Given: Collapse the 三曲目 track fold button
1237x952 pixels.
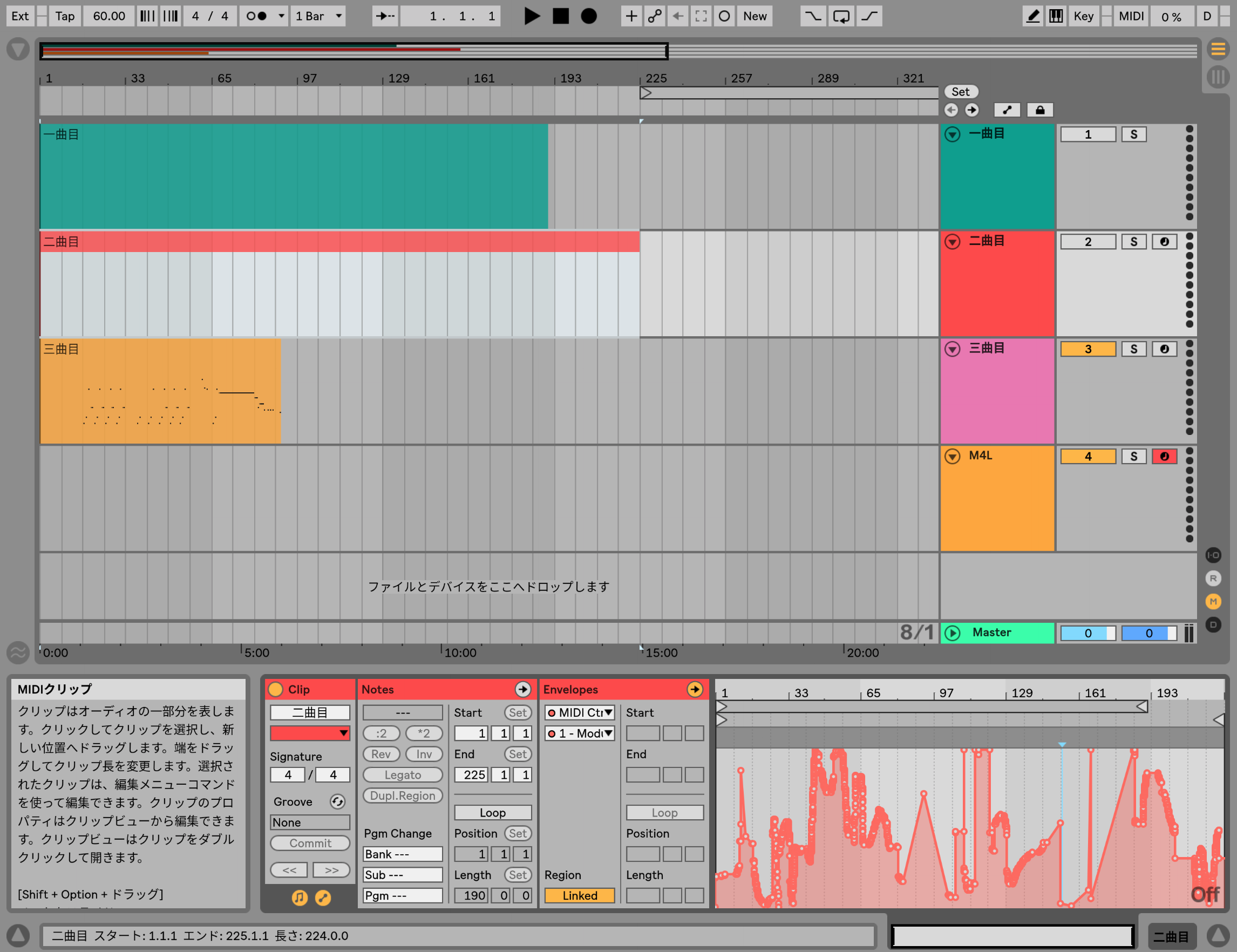Looking at the screenshot, I should pyautogui.click(x=953, y=349).
